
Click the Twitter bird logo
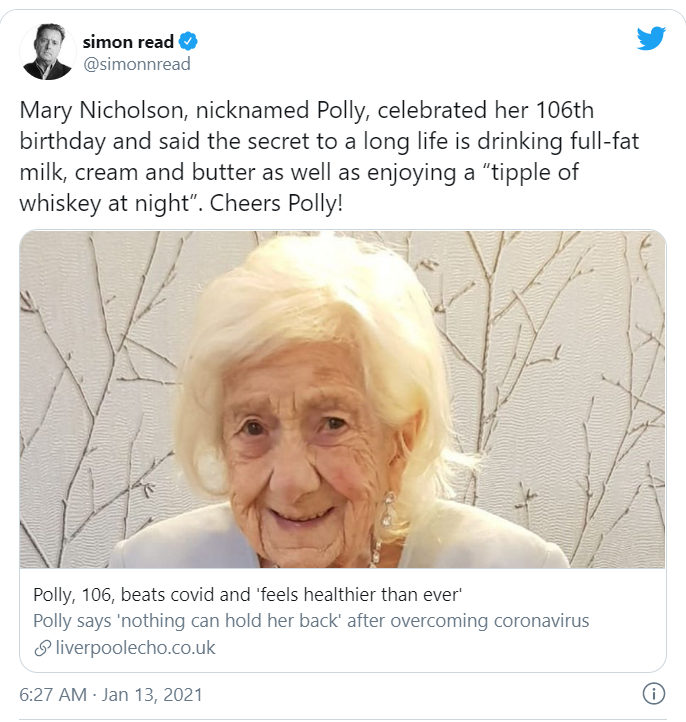(x=651, y=38)
